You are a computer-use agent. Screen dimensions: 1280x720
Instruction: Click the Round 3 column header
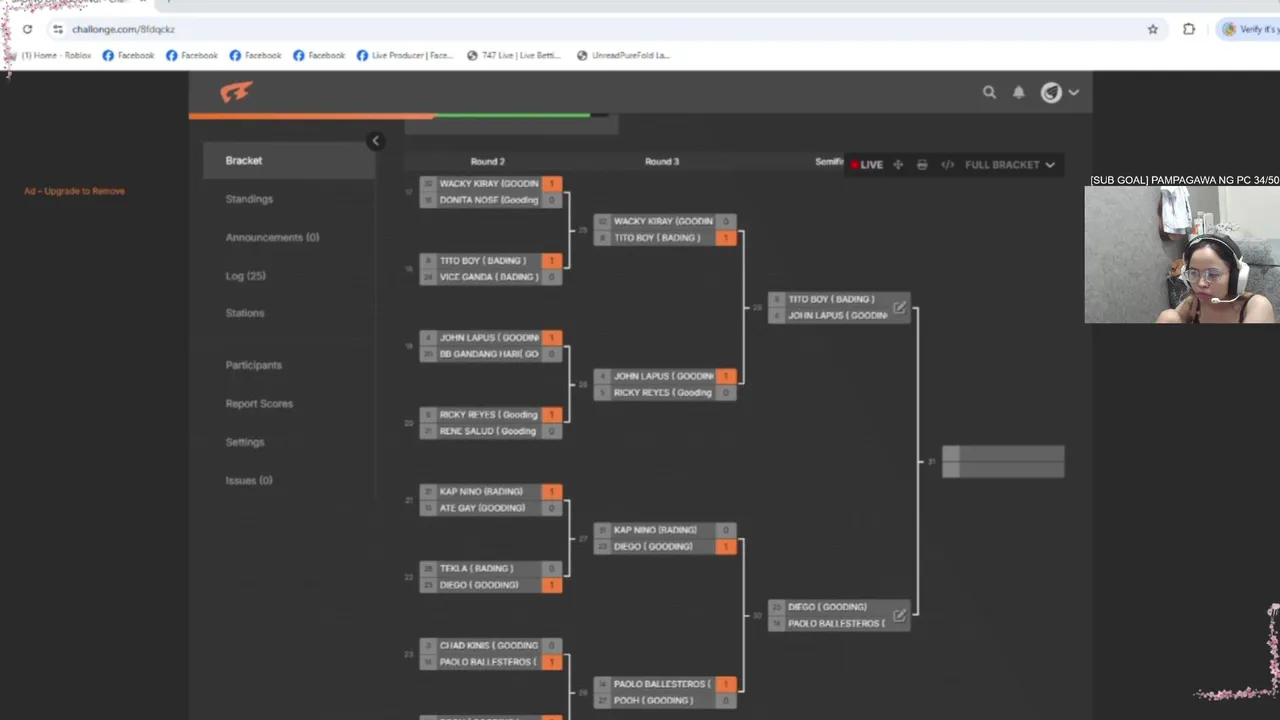[x=662, y=161]
